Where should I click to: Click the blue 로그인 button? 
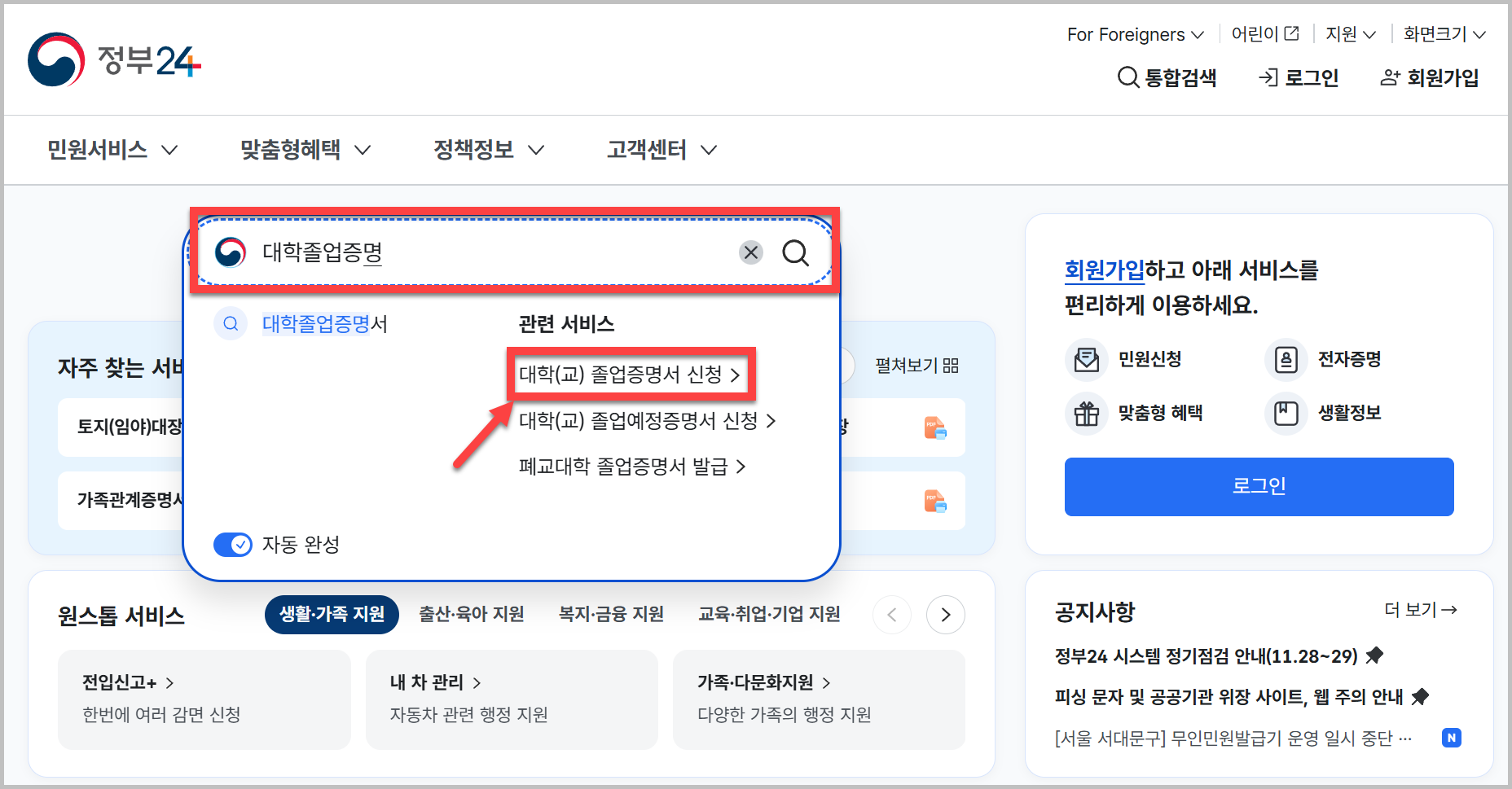click(x=1259, y=486)
